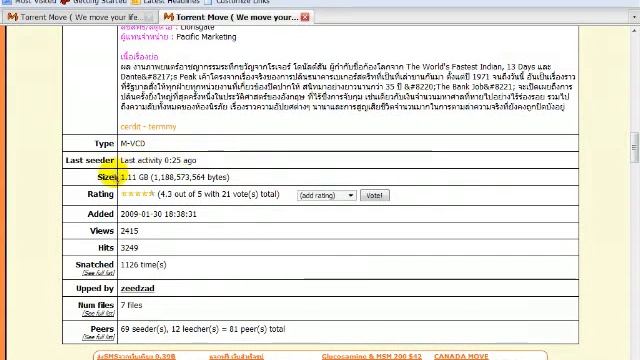
Task: Click the vertical scrollbar thumb
Action: (x=634, y=148)
